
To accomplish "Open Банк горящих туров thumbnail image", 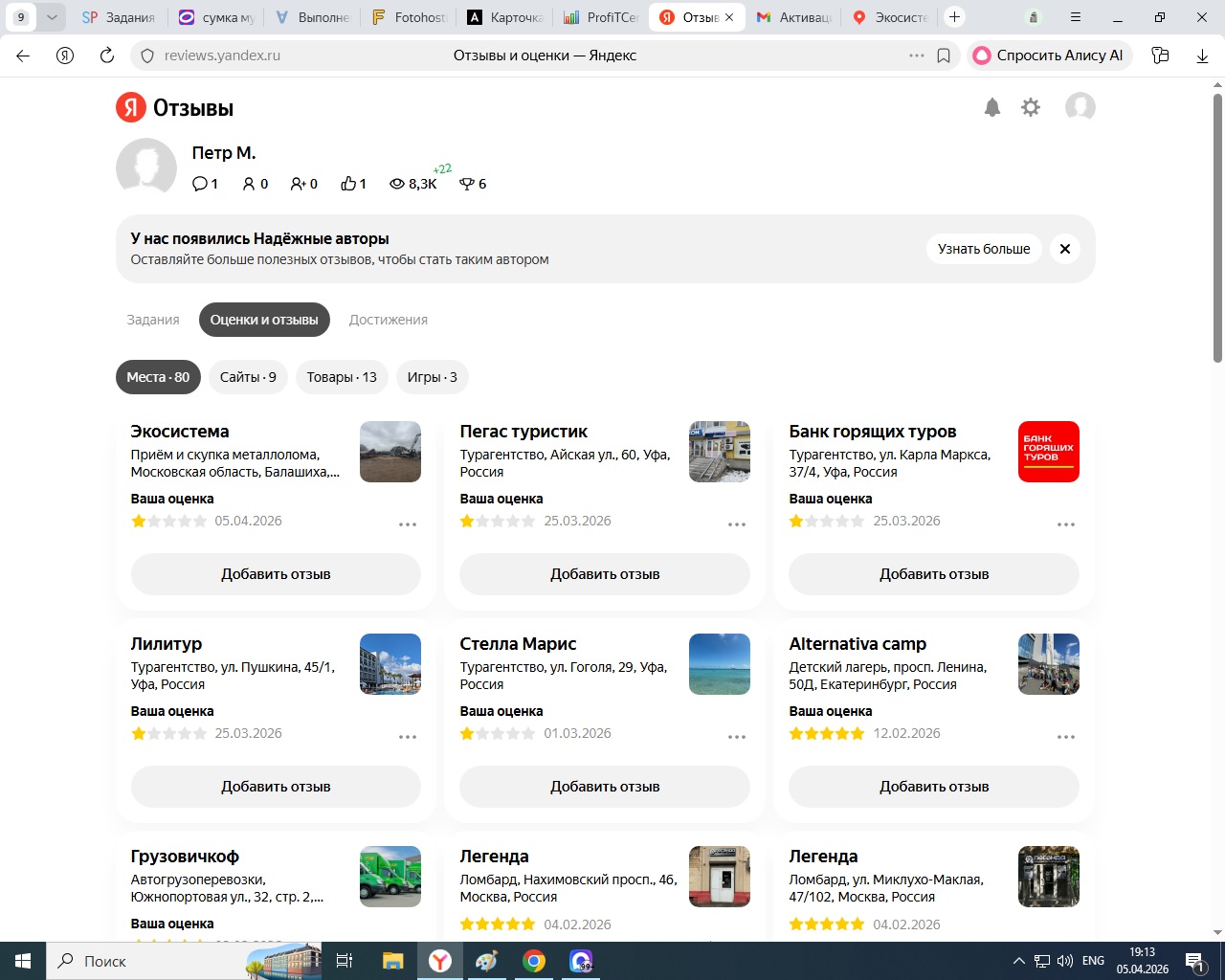I will tap(1048, 452).
